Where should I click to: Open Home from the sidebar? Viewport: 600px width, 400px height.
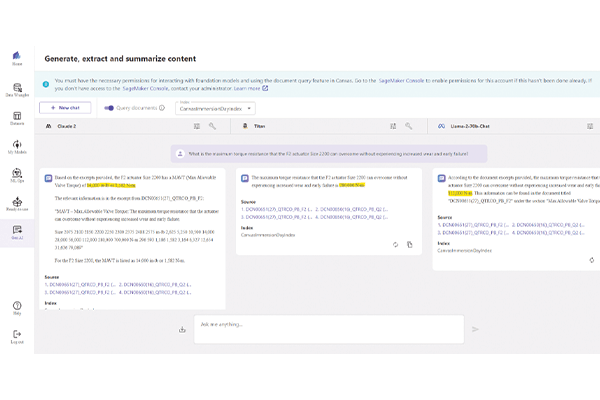point(17,58)
